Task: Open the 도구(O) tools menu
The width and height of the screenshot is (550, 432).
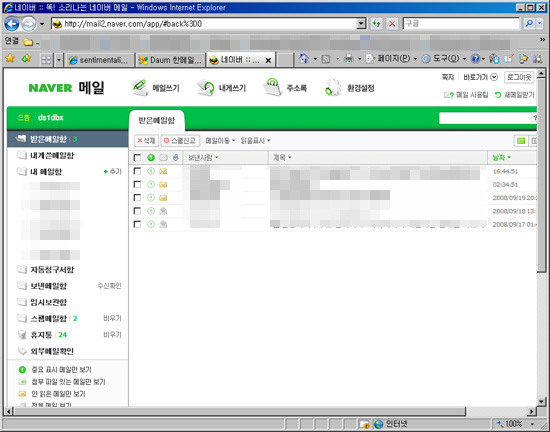Action: 444,59
